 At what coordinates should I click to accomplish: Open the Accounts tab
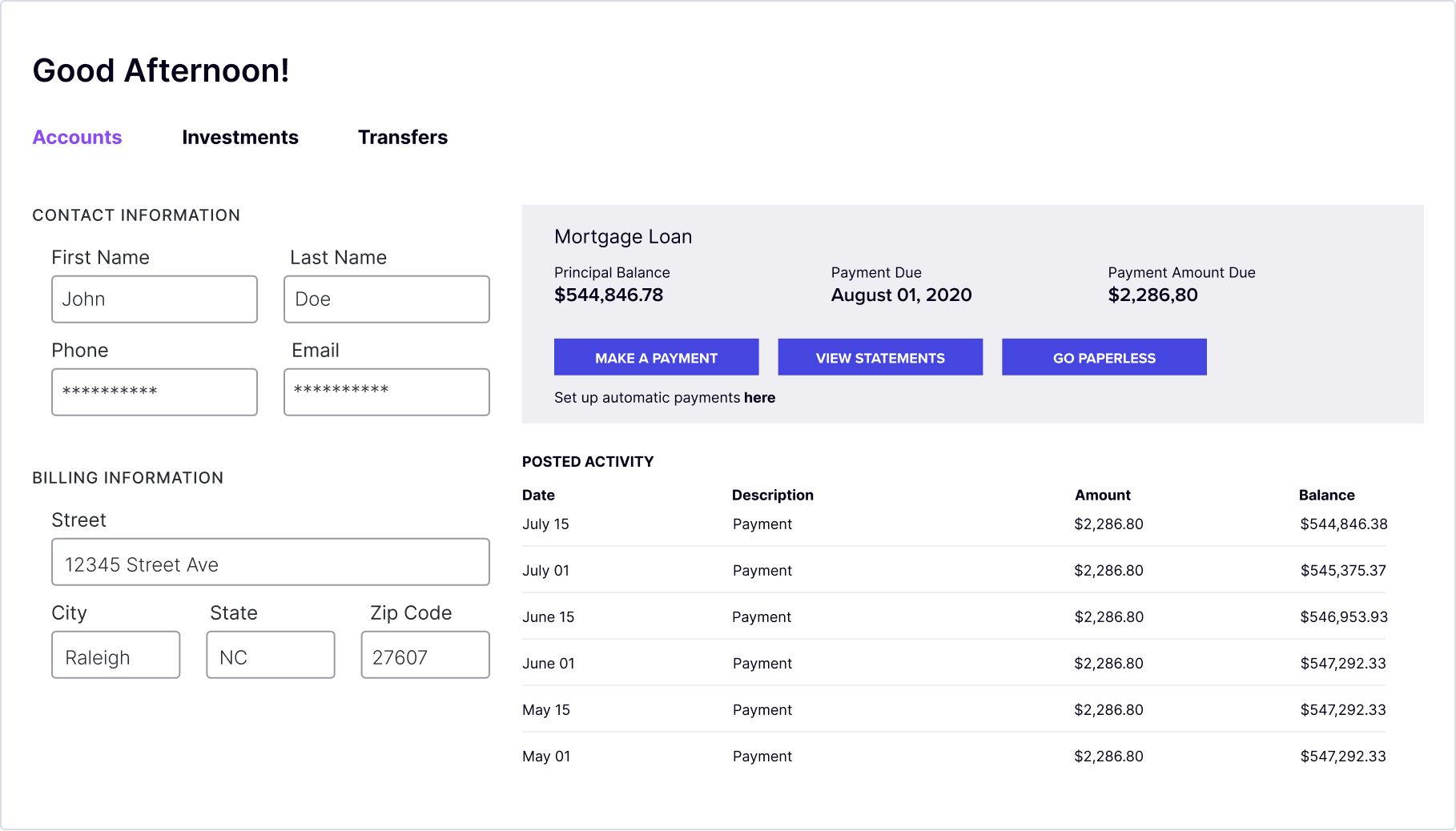point(77,137)
